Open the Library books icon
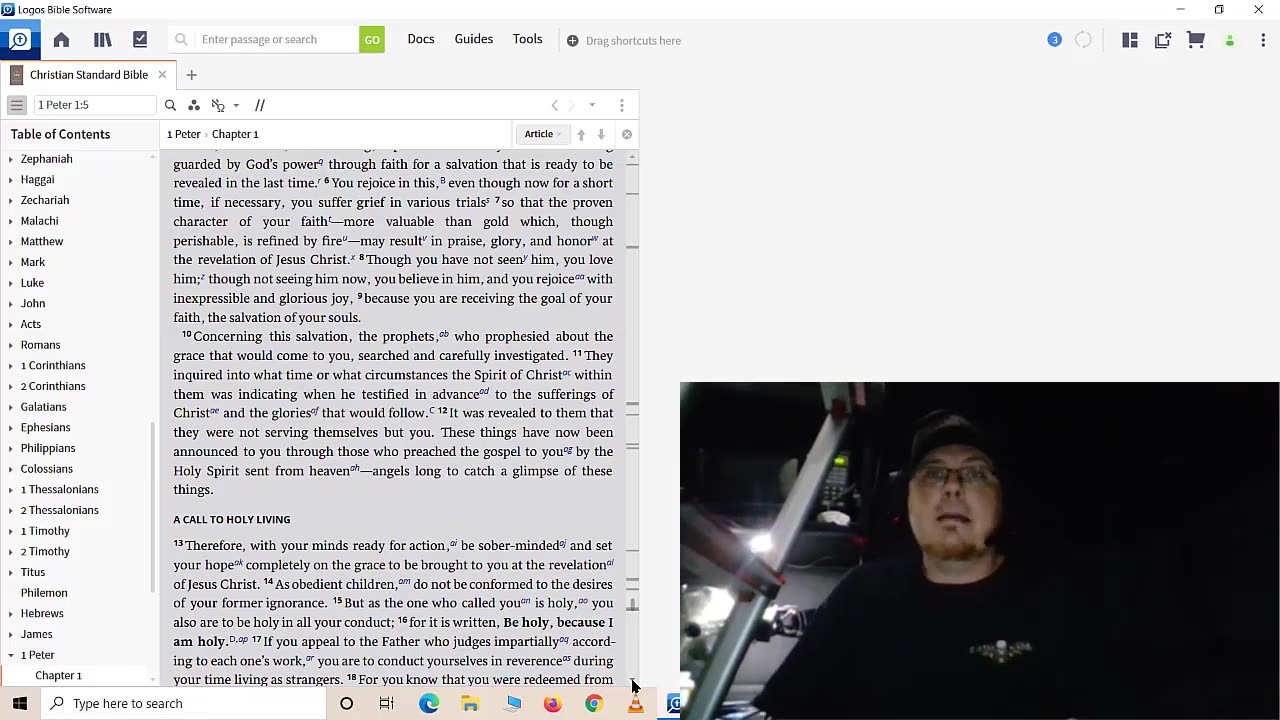 click(x=102, y=40)
